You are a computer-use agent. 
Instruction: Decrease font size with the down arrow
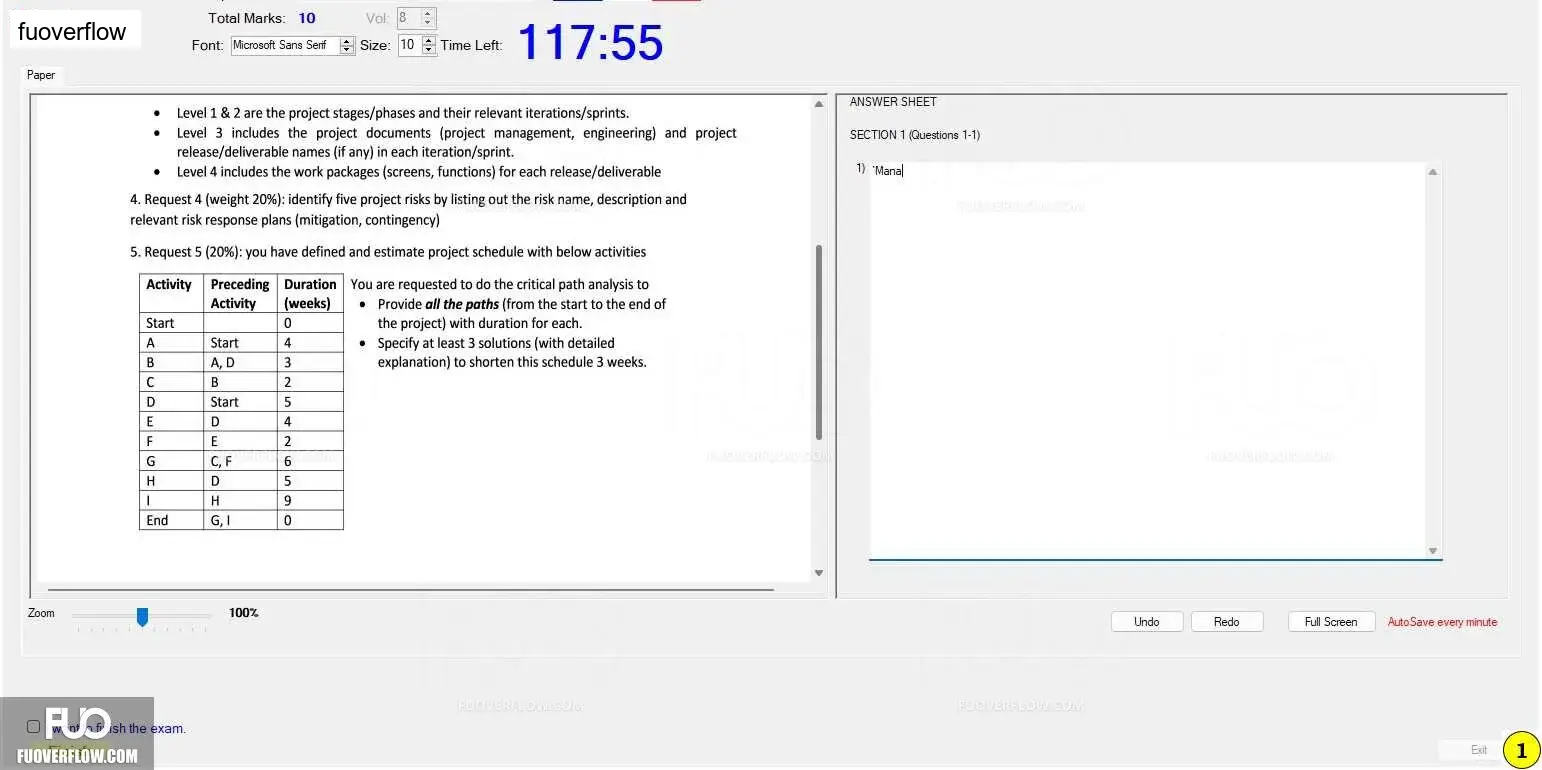coord(429,50)
